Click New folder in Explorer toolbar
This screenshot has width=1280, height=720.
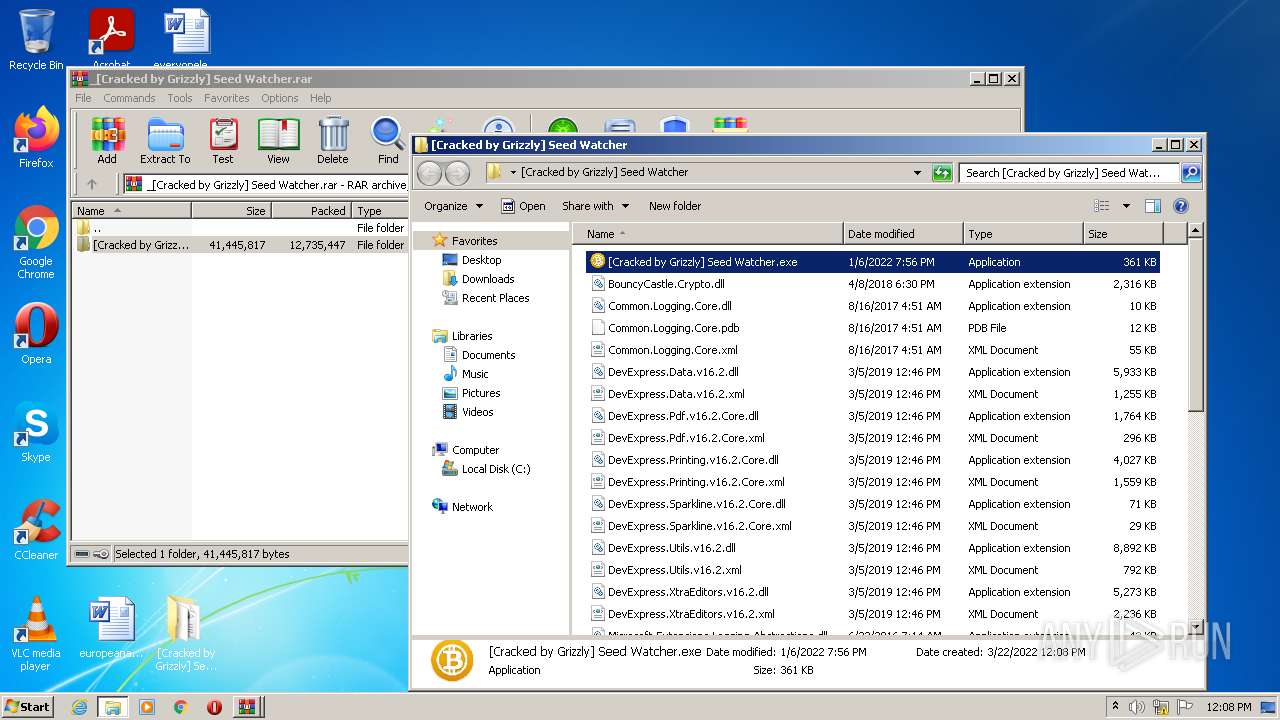(675, 206)
